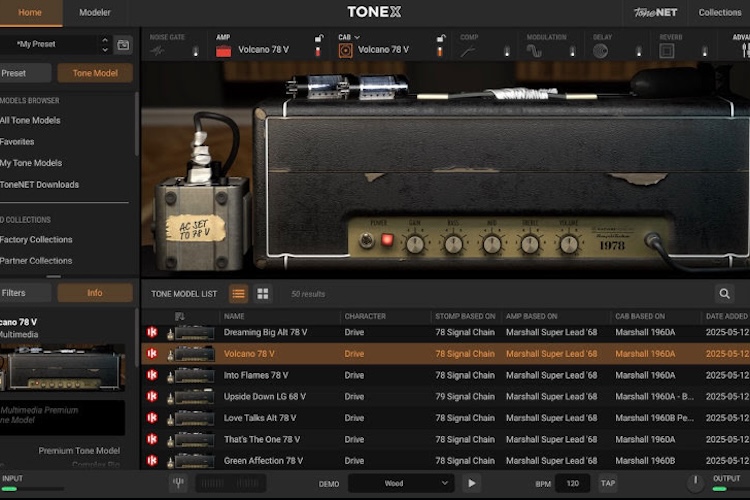Click the save preset icon
The height and width of the screenshot is (500, 750).
point(123,45)
